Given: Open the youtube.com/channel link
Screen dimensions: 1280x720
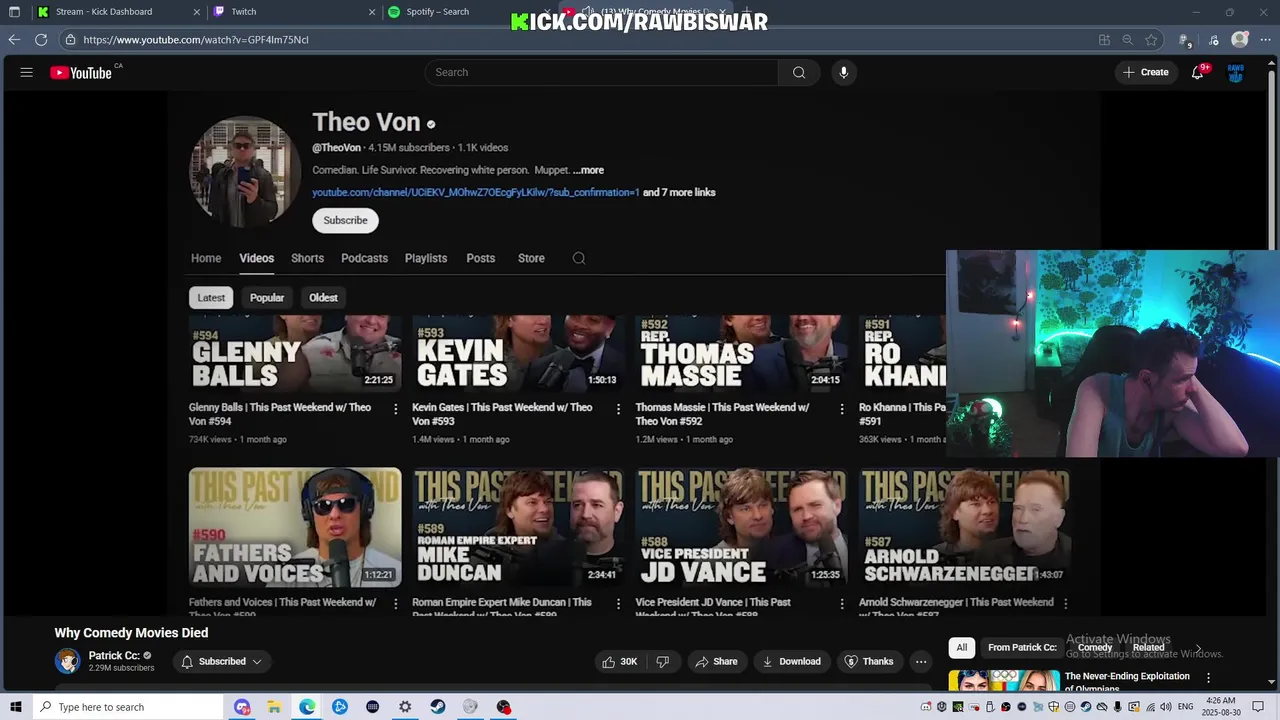Looking at the screenshot, I should [476, 192].
